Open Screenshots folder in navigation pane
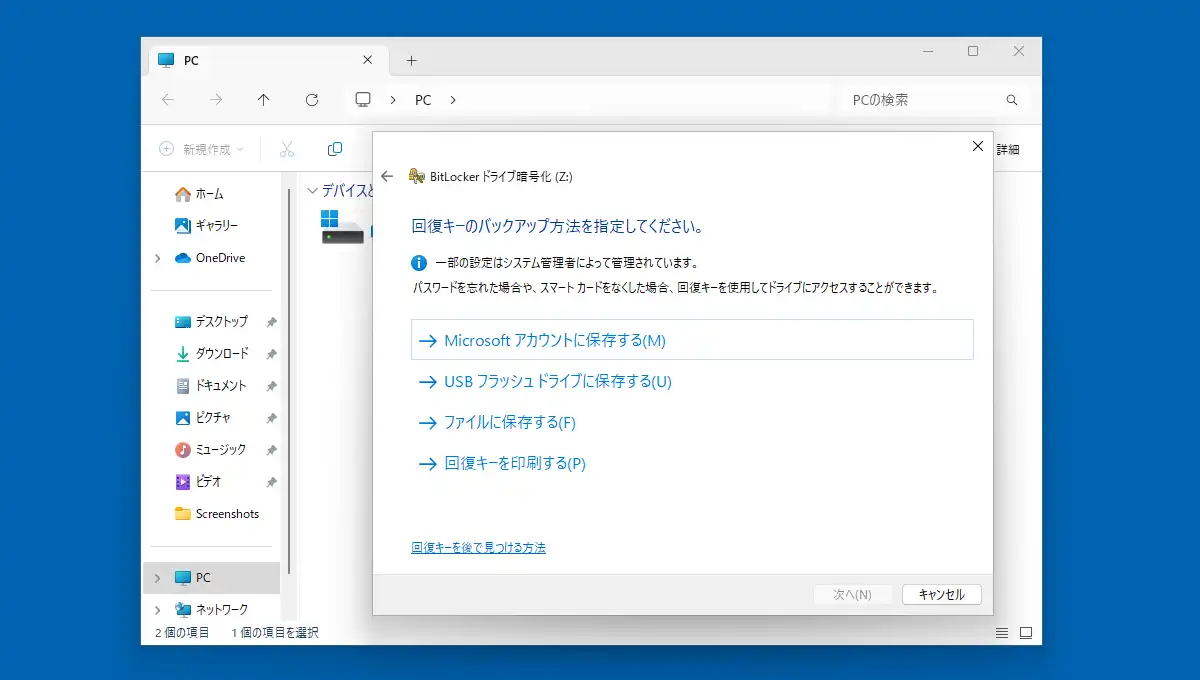 click(x=215, y=514)
